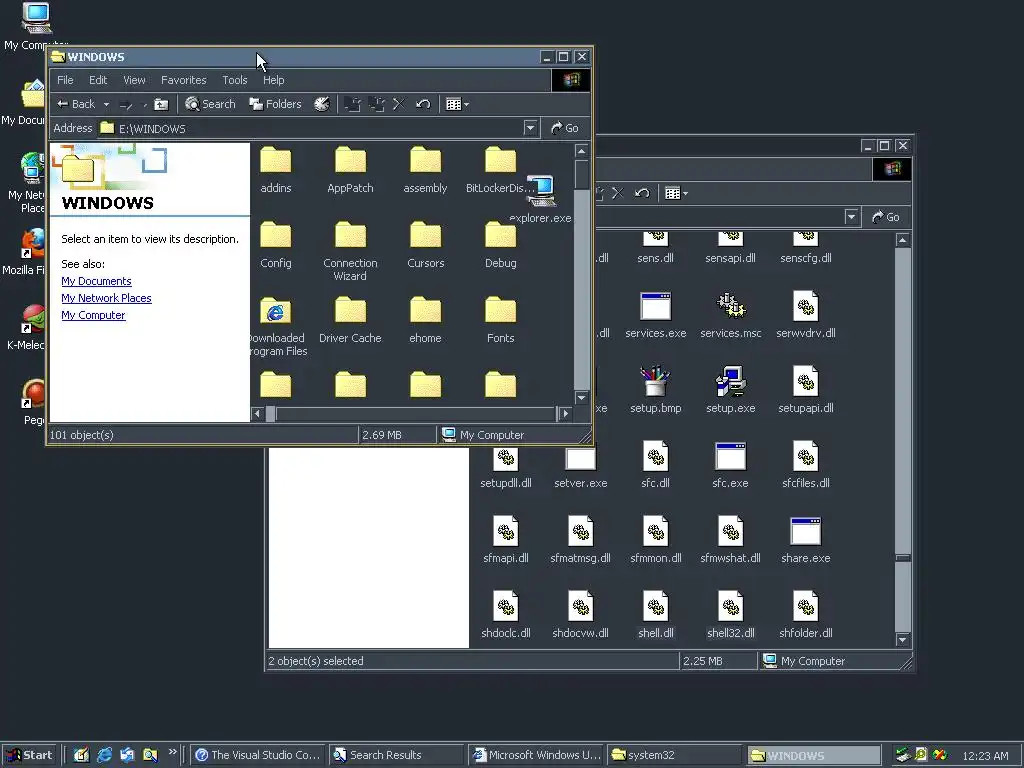Image resolution: width=1024 pixels, height=768 pixels.
Task: Open the View menu
Action: (134, 80)
